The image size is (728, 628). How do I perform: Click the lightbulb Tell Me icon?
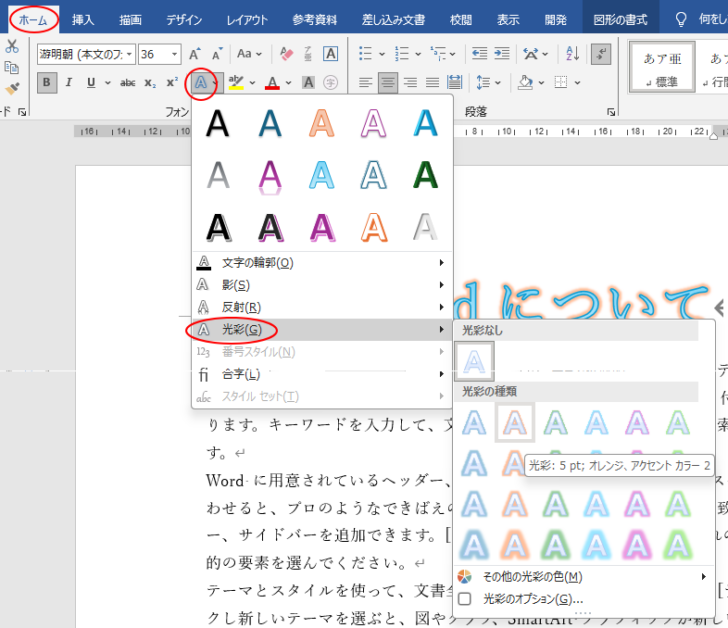680,20
